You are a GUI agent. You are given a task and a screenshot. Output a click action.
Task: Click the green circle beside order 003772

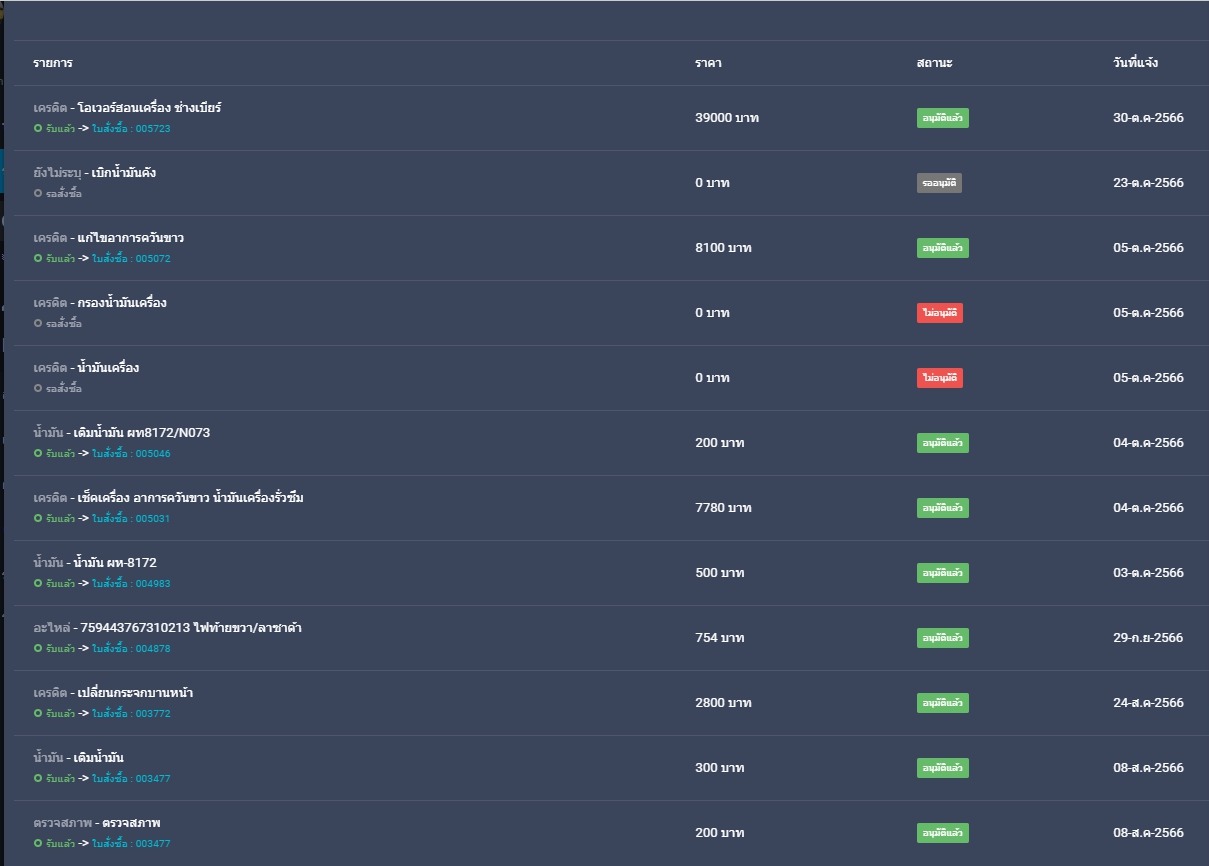click(x=38, y=714)
